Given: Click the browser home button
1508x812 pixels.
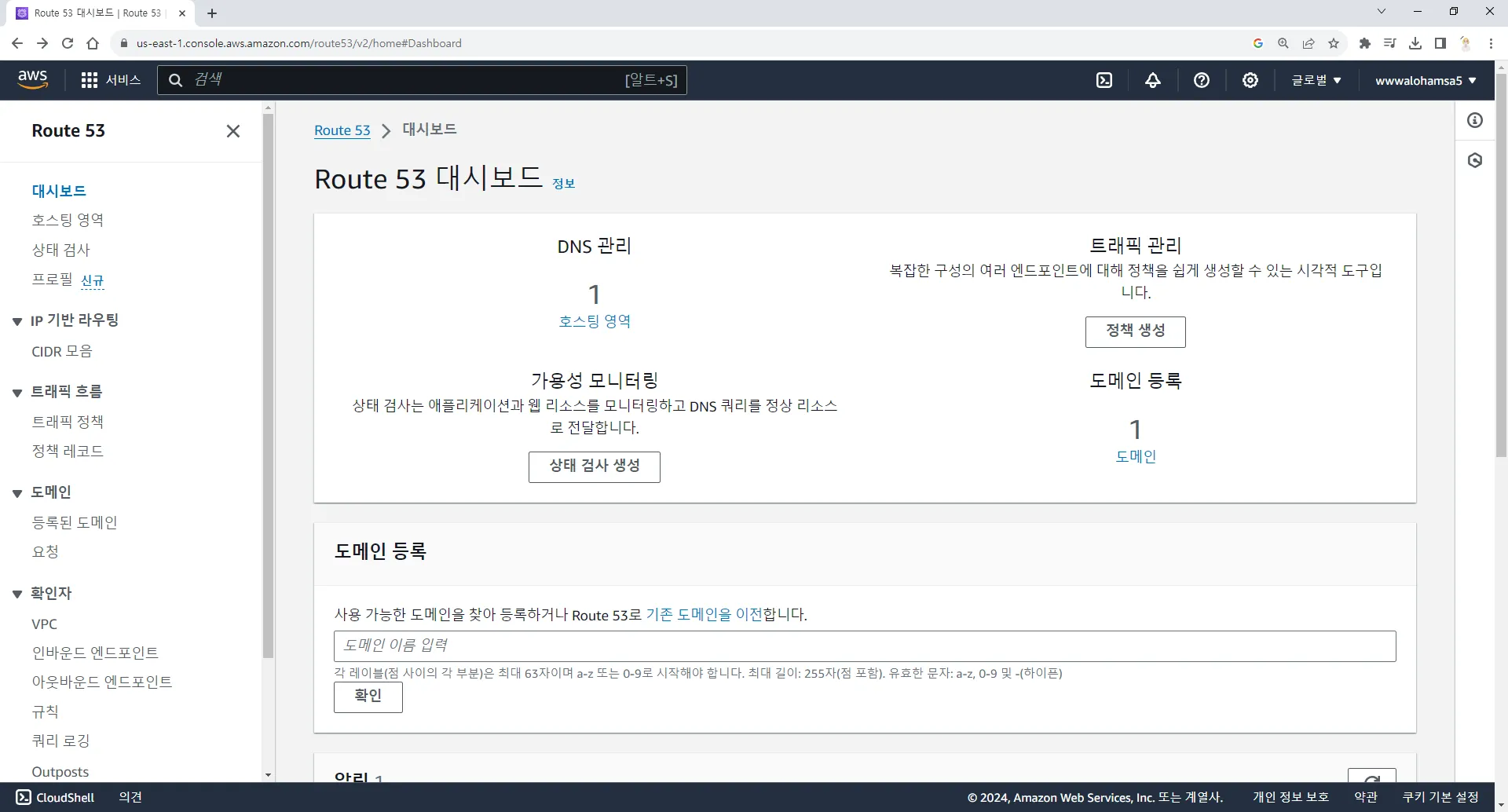Looking at the screenshot, I should pyautogui.click(x=93, y=43).
